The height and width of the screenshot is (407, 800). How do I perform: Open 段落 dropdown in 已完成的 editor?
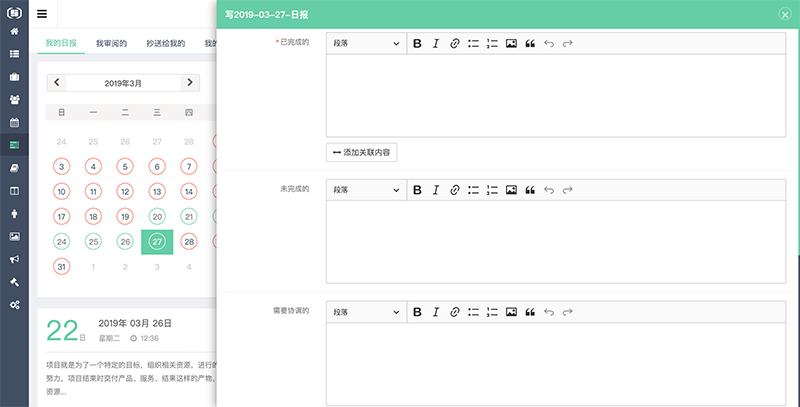pyautogui.click(x=366, y=44)
